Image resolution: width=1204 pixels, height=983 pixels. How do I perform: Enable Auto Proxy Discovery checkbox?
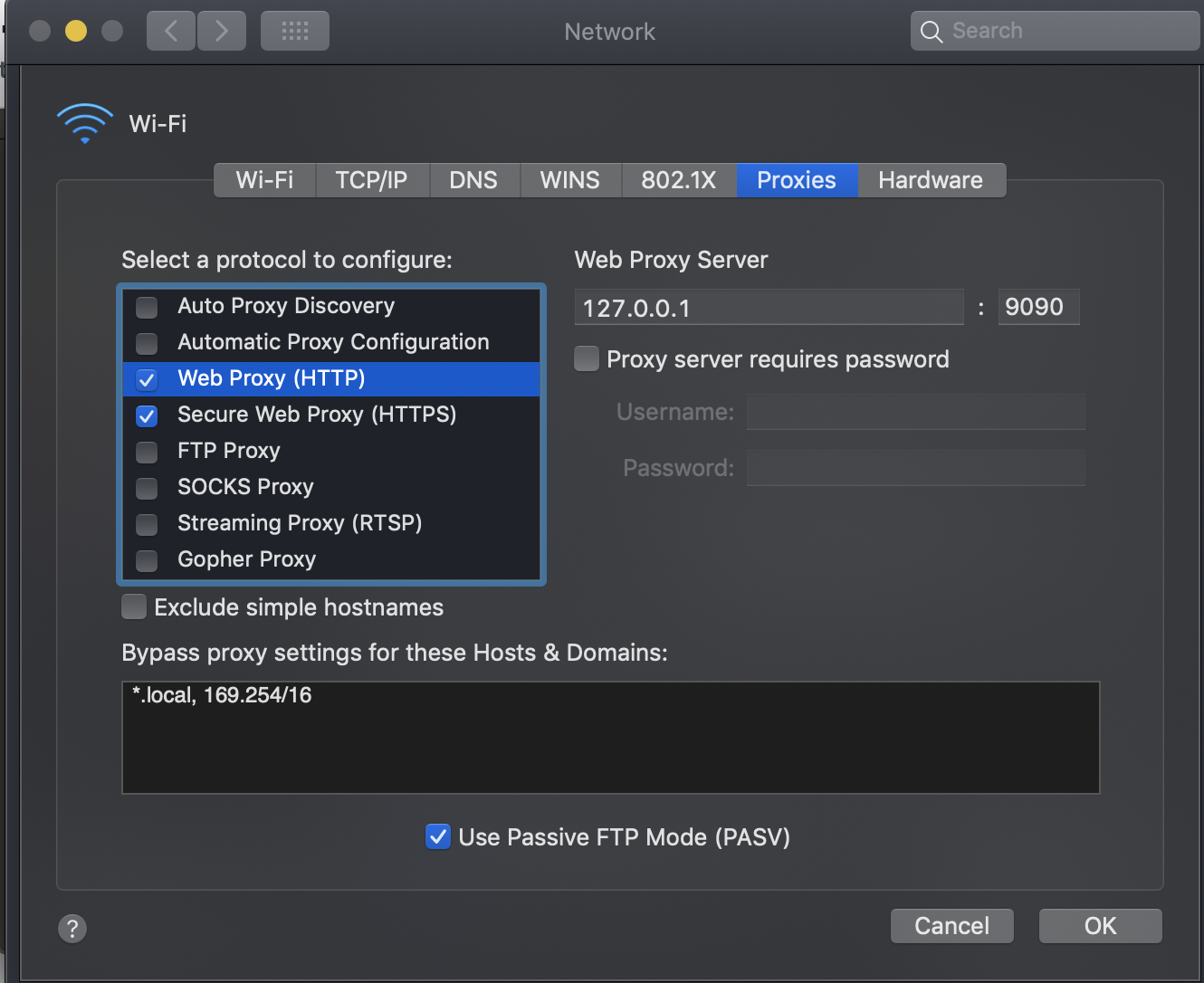click(147, 307)
